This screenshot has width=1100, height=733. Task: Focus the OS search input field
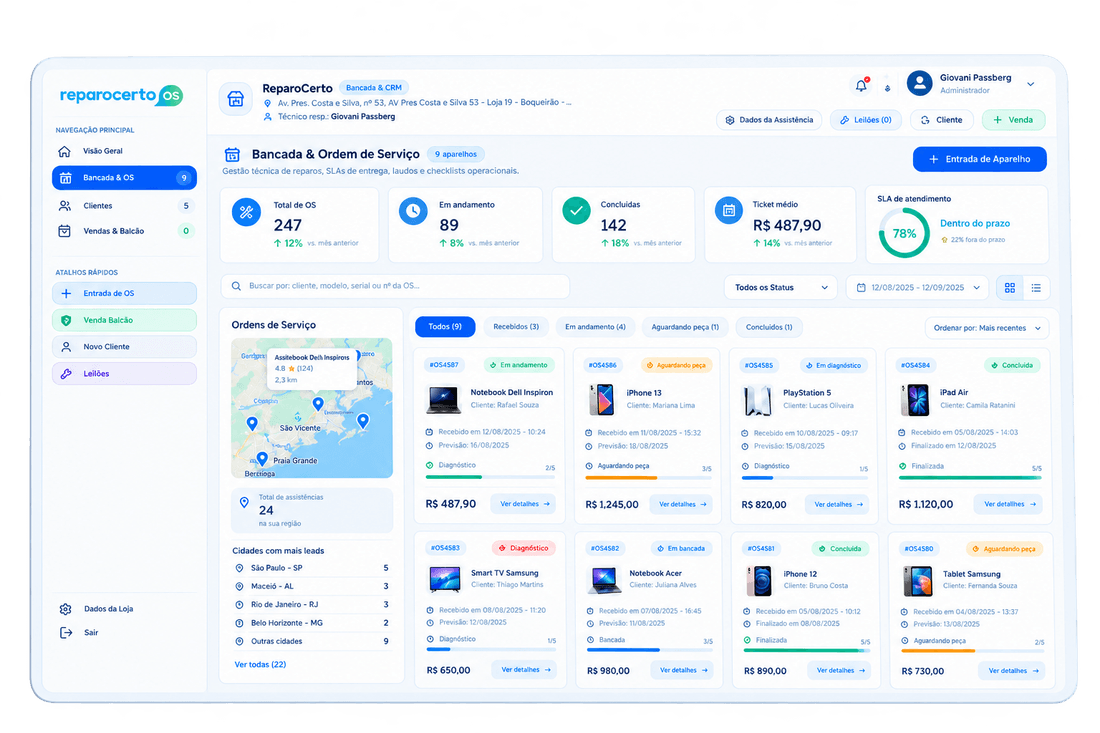click(395, 286)
